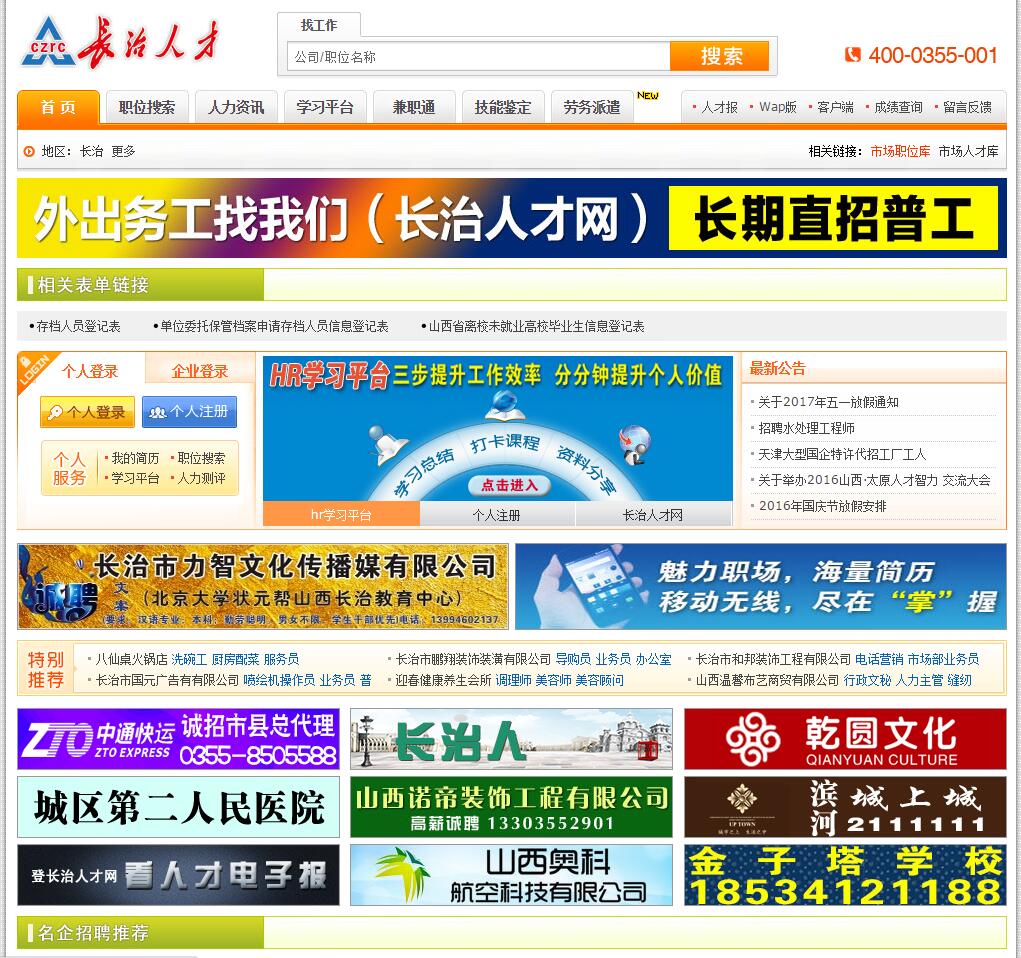Open notice 天津大型国企特许代招工厂工人
Viewport: 1021px width, 958px height.
point(842,454)
